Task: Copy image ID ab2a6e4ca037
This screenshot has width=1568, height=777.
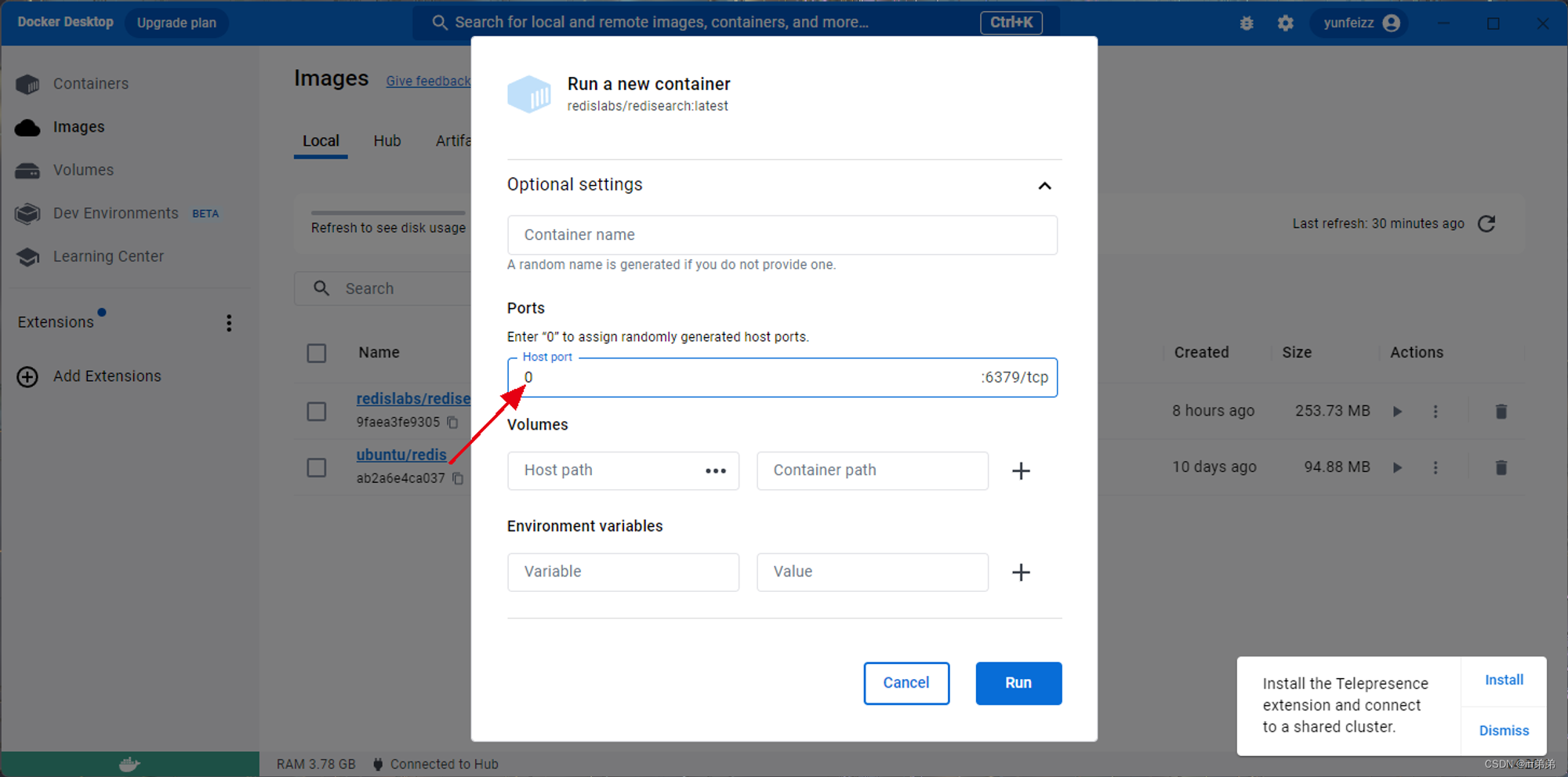Action: click(458, 478)
